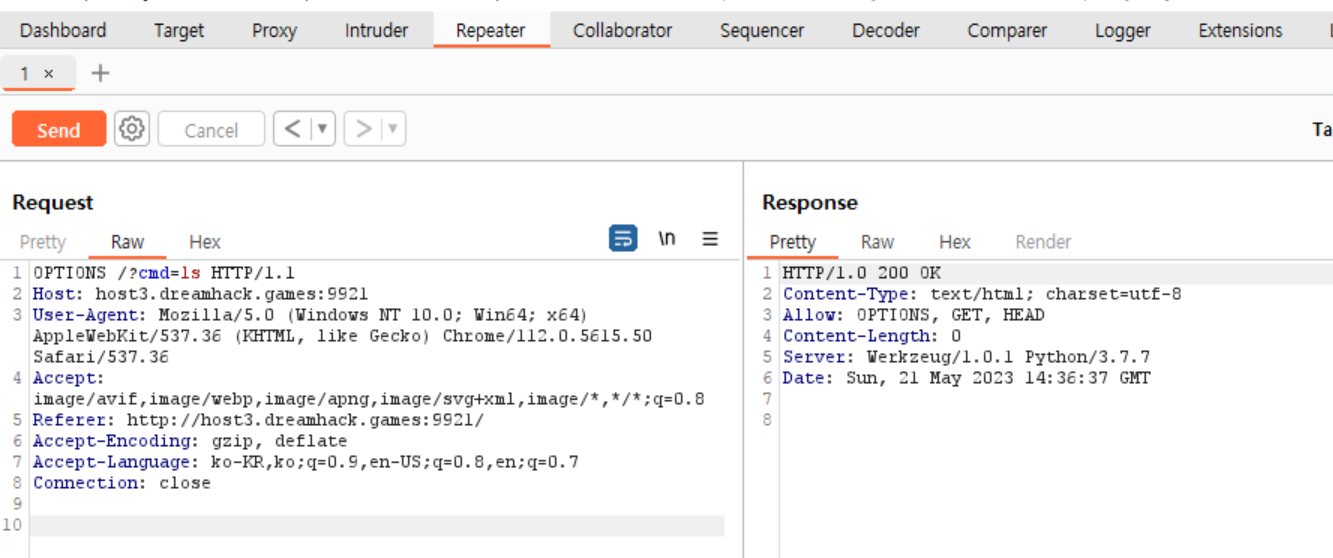Select the Response Pretty view tab

(x=793, y=242)
